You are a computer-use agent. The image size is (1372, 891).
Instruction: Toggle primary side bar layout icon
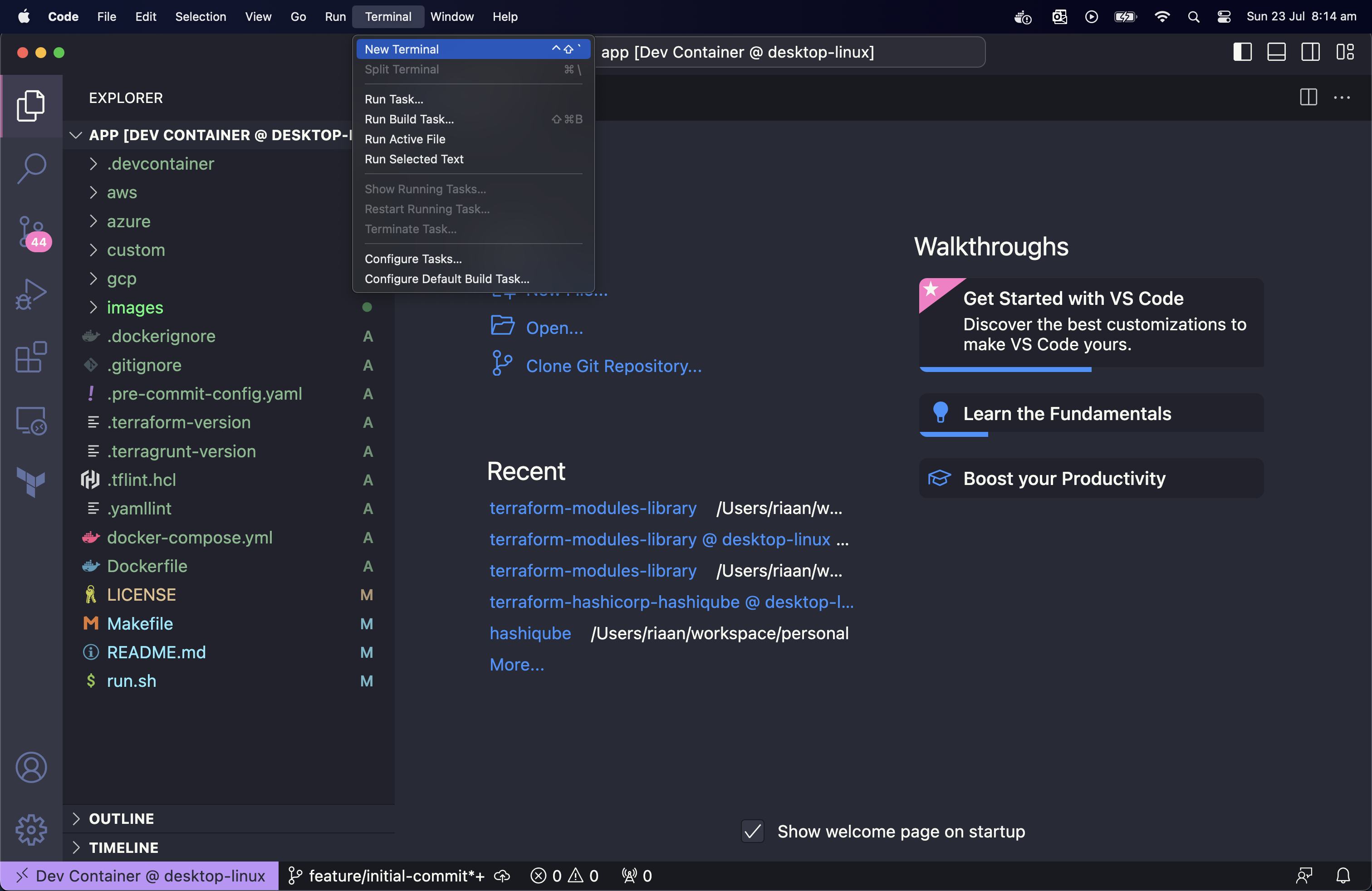1242,52
